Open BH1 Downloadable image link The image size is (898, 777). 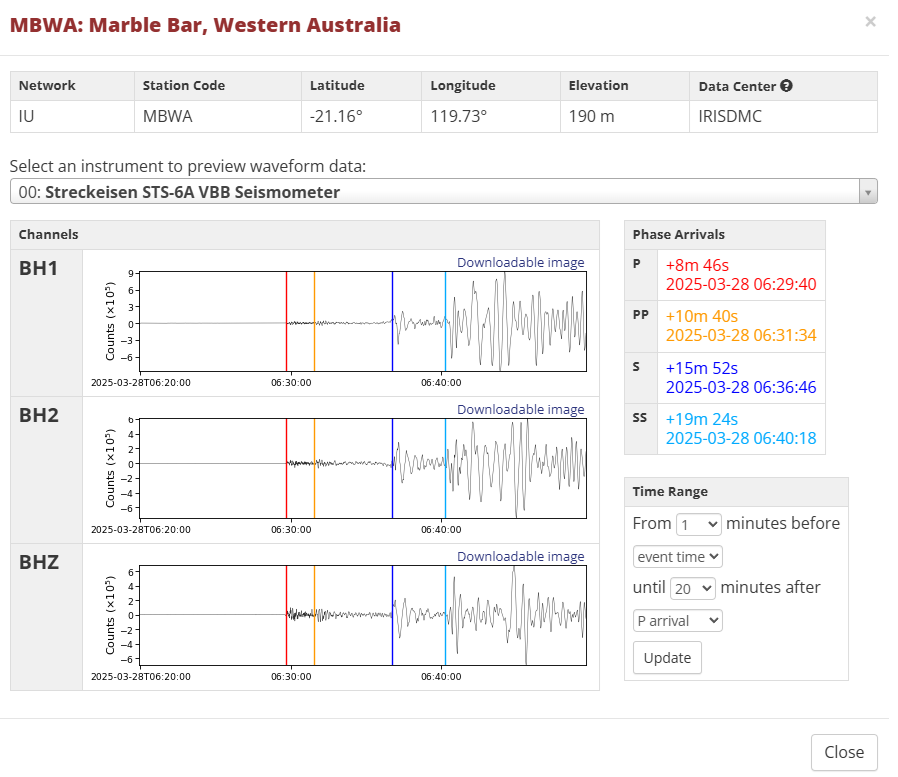pyautogui.click(x=520, y=262)
